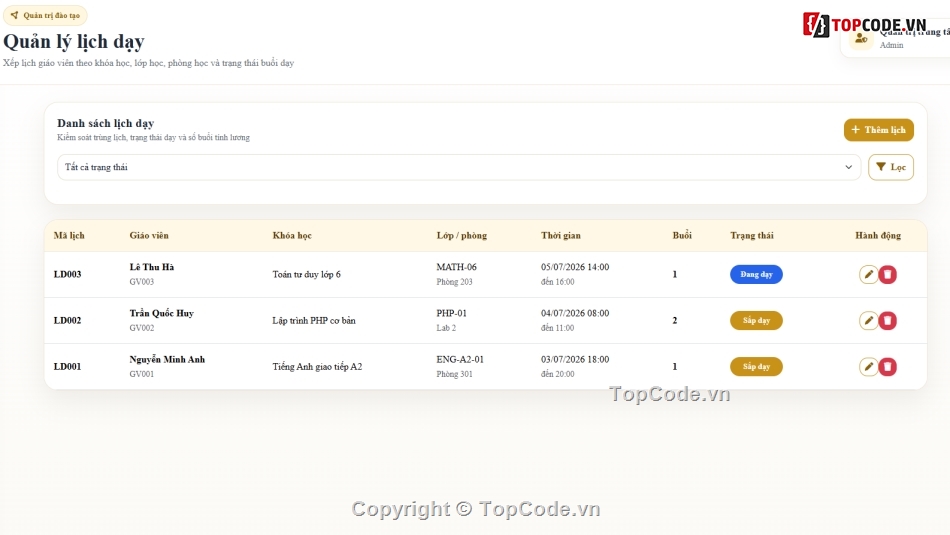This screenshot has width=950, height=535.
Task: Click the 'Lớp / phòng' column header
Action: (x=462, y=236)
